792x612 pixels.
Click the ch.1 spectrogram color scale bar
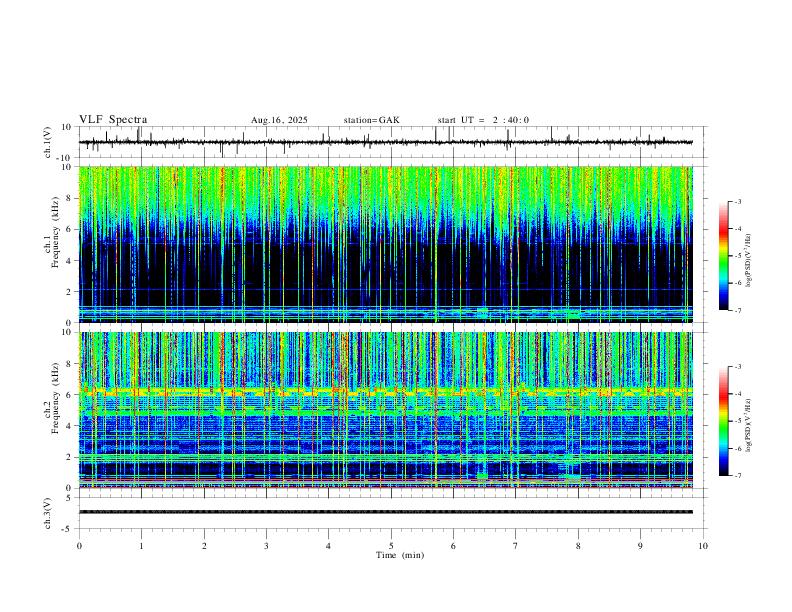723,256
